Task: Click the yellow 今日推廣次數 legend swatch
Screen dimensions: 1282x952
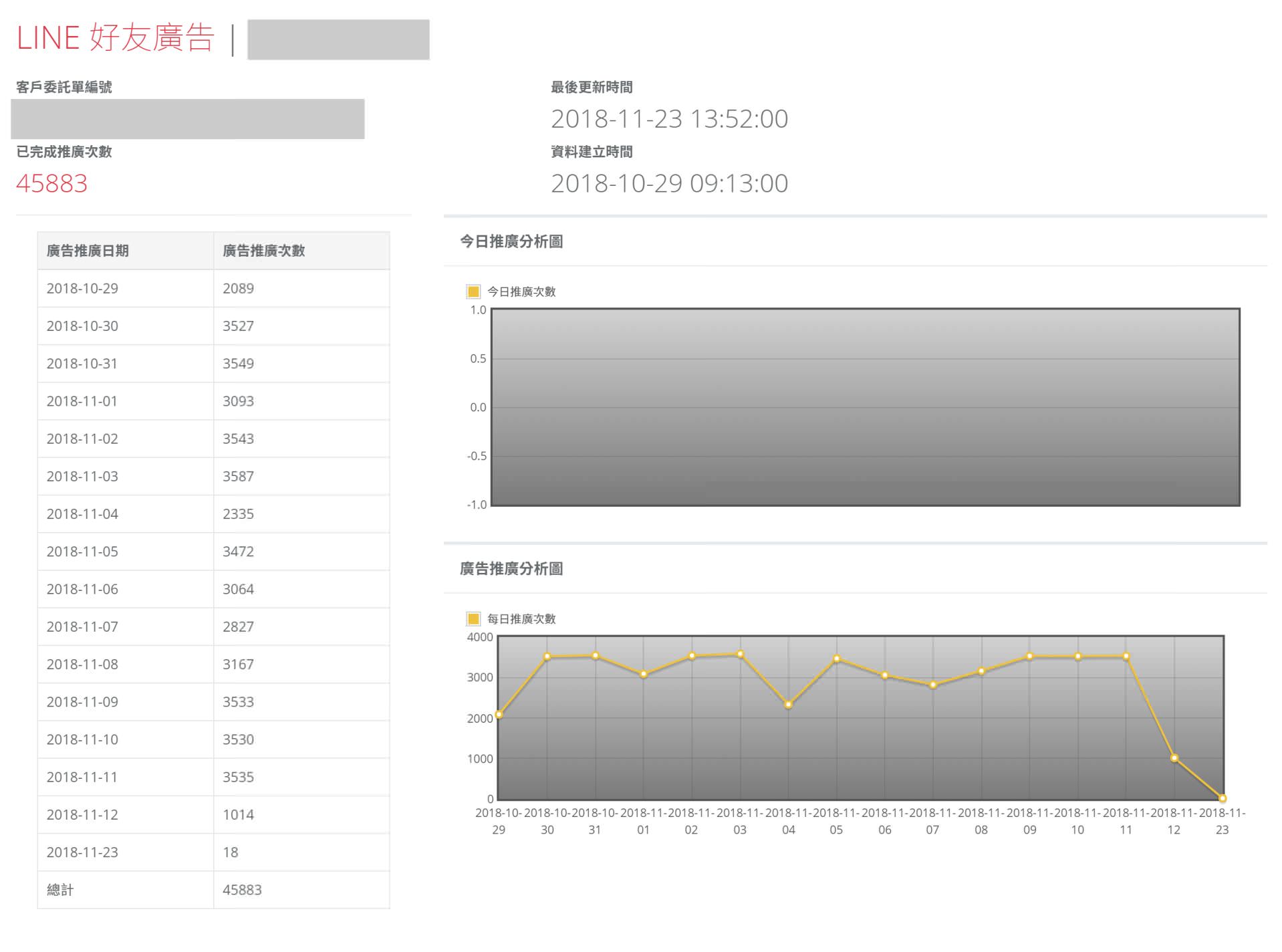Action: point(473,291)
